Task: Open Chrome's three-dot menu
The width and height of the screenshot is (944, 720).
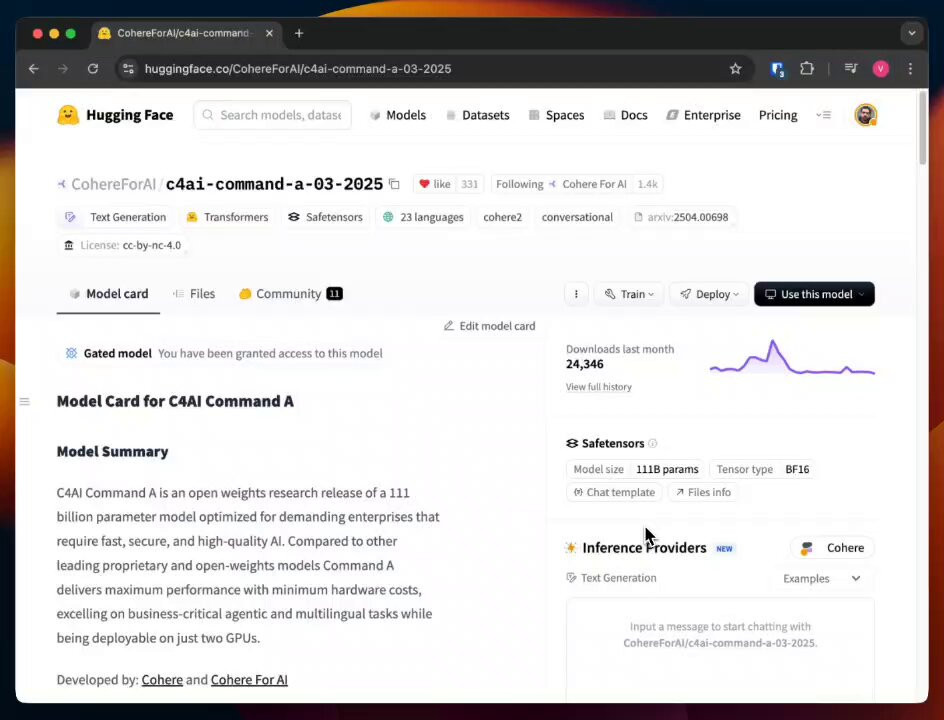Action: tap(910, 69)
